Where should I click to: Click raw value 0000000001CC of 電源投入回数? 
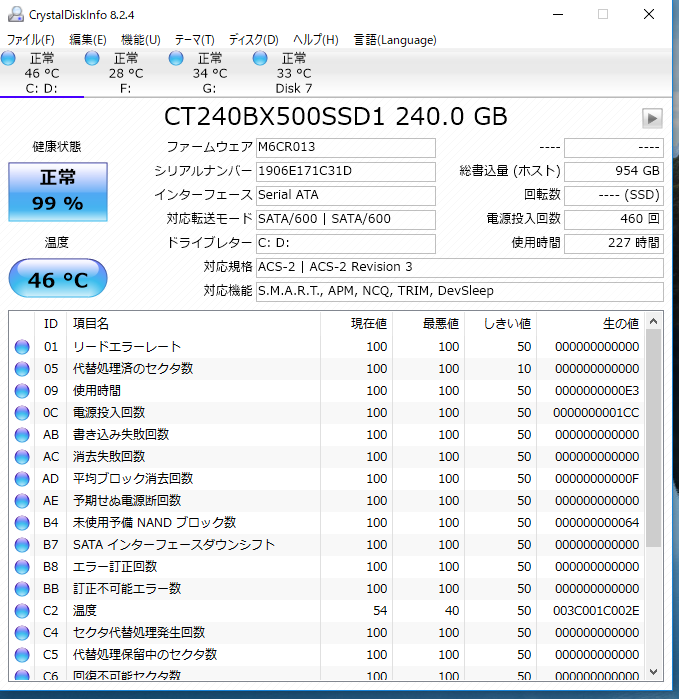click(596, 413)
